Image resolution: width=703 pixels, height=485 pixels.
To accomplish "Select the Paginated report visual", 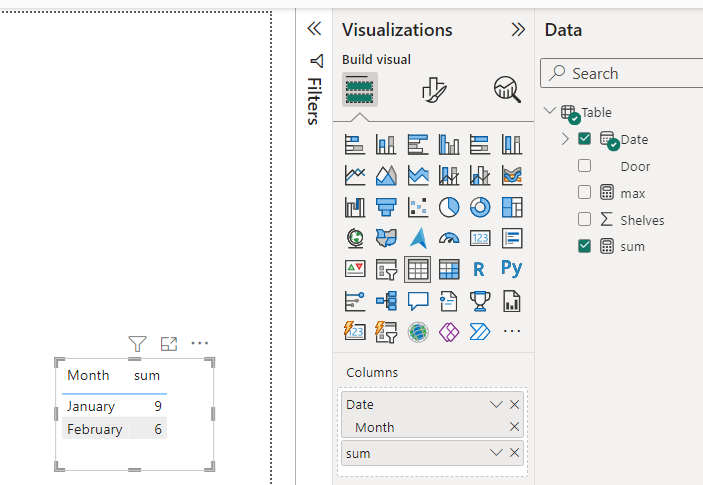I will (x=512, y=301).
